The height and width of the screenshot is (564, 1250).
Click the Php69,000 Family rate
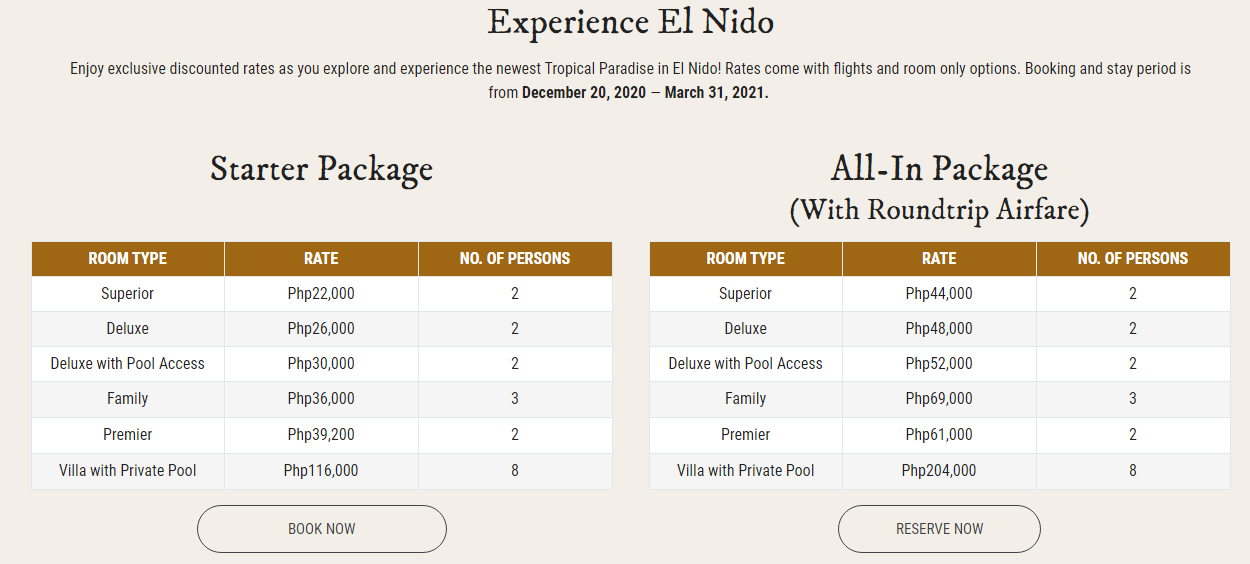939,399
